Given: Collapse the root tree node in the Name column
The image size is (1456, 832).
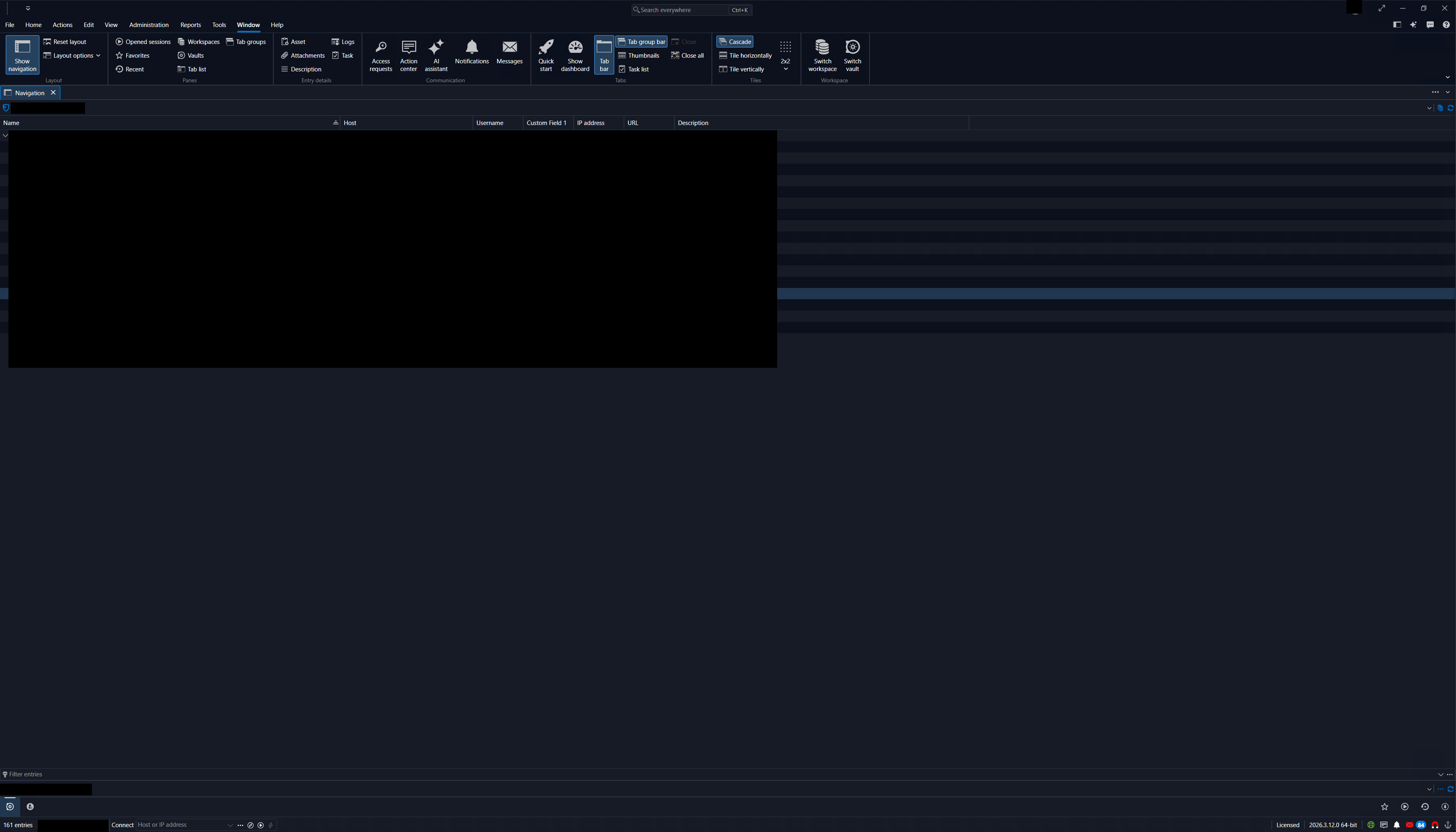Looking at the screenshot, I should pos(5,136).
